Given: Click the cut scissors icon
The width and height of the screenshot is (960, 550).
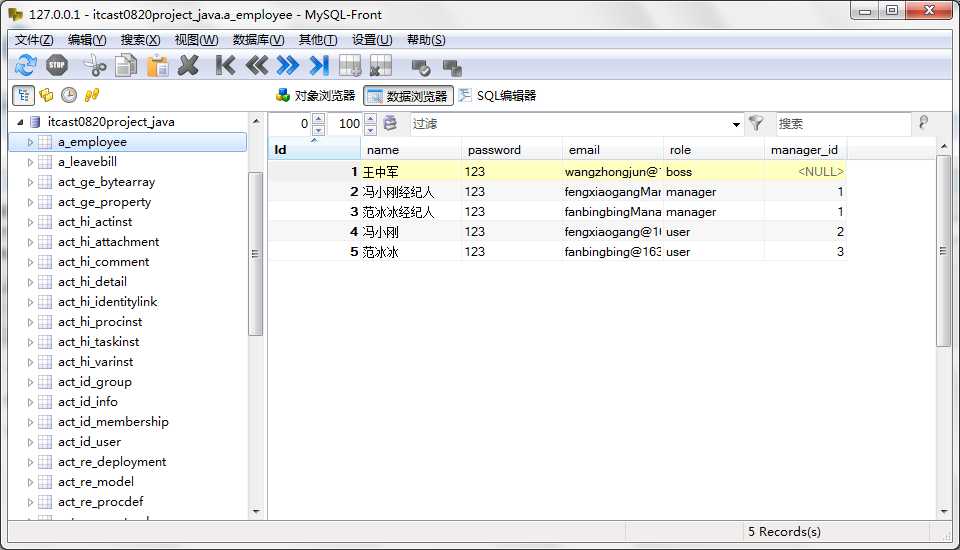Looking at the screenshot, I should pyautogui.click(x=94, y=65).
